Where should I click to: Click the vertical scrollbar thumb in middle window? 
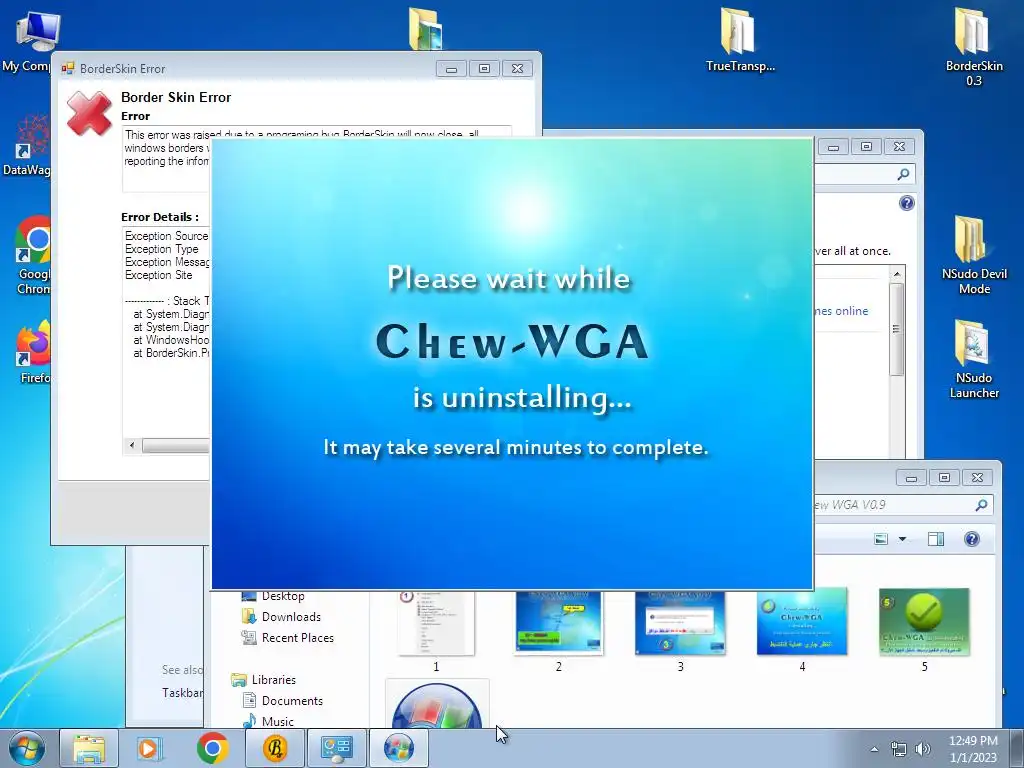(897, 328)
